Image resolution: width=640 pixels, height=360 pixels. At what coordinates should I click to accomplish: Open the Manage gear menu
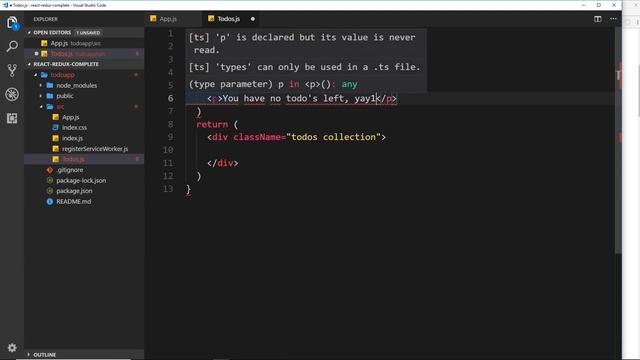(12, 347)
